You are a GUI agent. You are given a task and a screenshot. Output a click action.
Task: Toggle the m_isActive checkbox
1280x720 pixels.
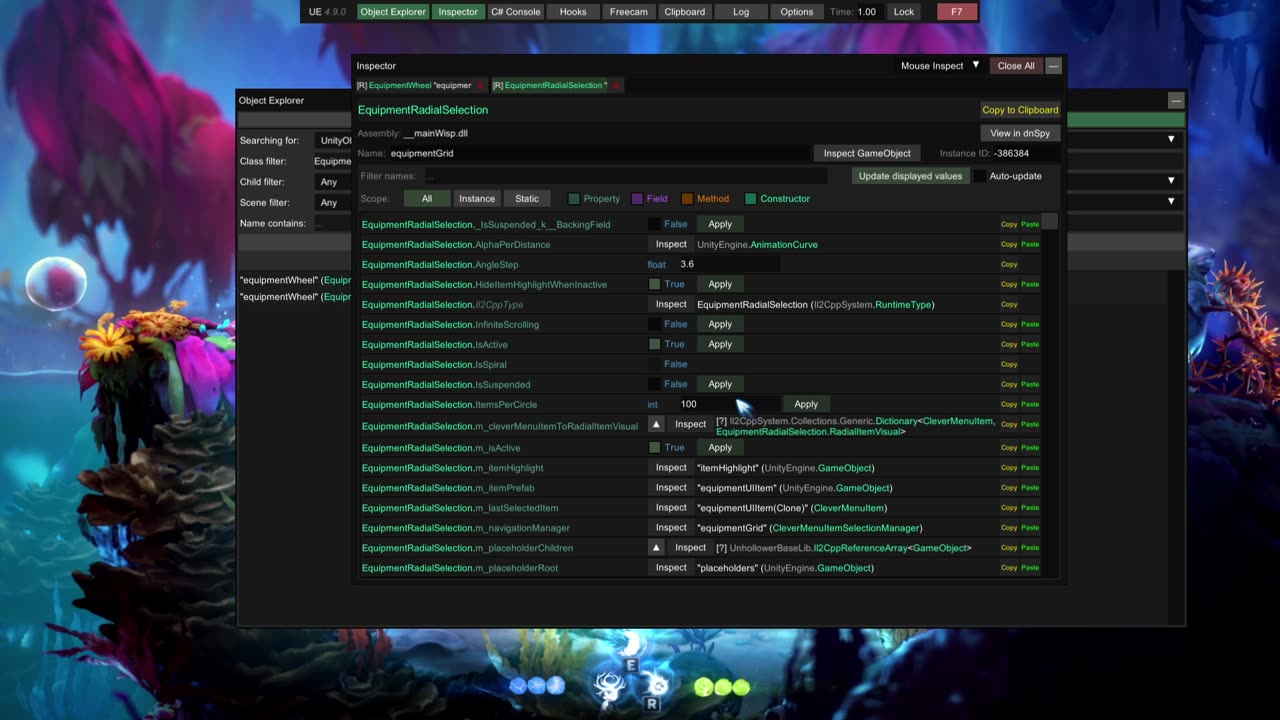[655, 448]
